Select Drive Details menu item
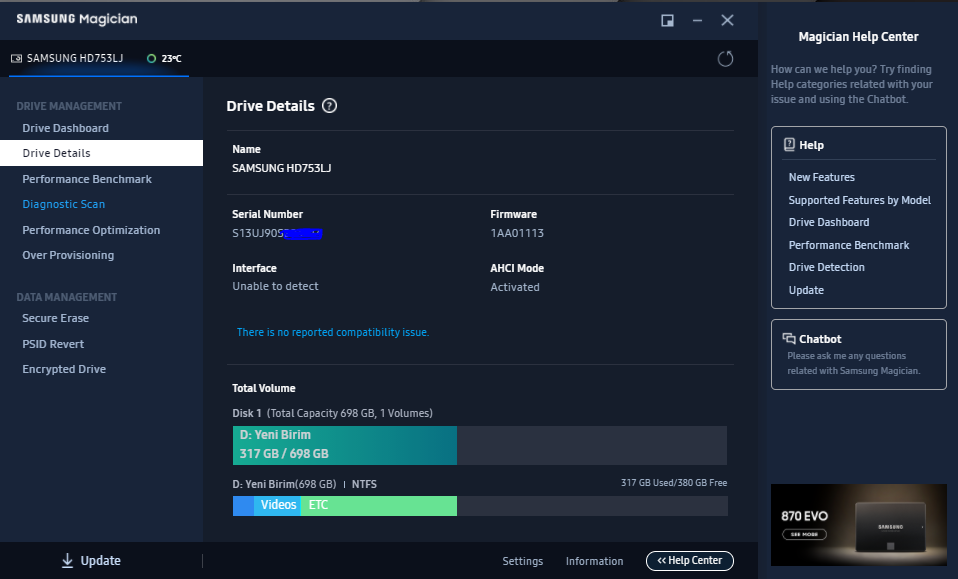This screenshot has width=958, height=579. 101,153
